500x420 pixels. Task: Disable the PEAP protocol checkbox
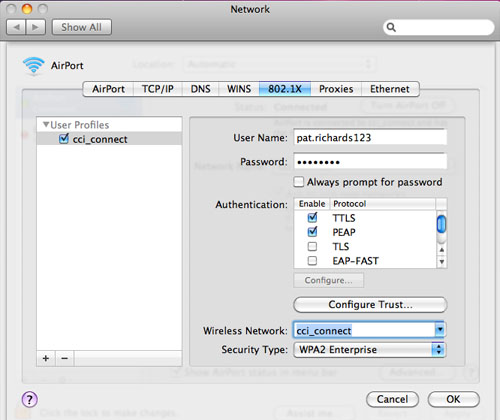point(313,232)
